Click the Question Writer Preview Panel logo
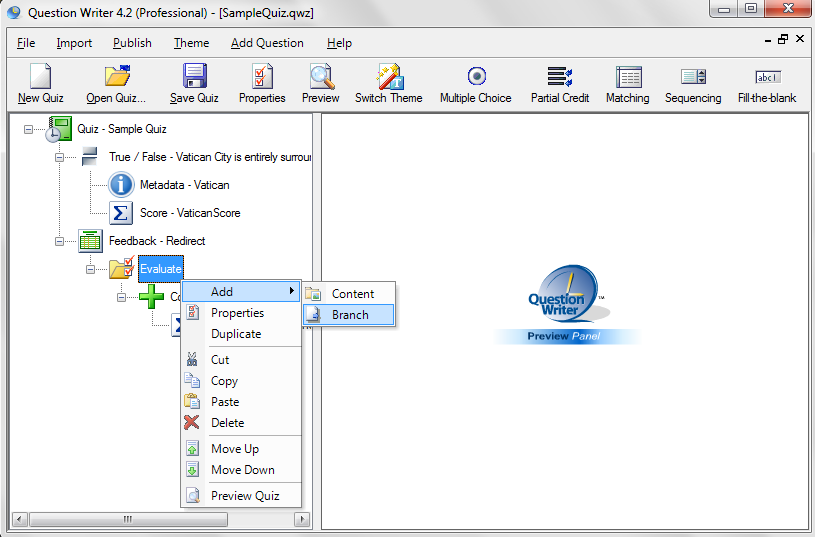This screenshot has height=537, width=815. tap(567, 304)
